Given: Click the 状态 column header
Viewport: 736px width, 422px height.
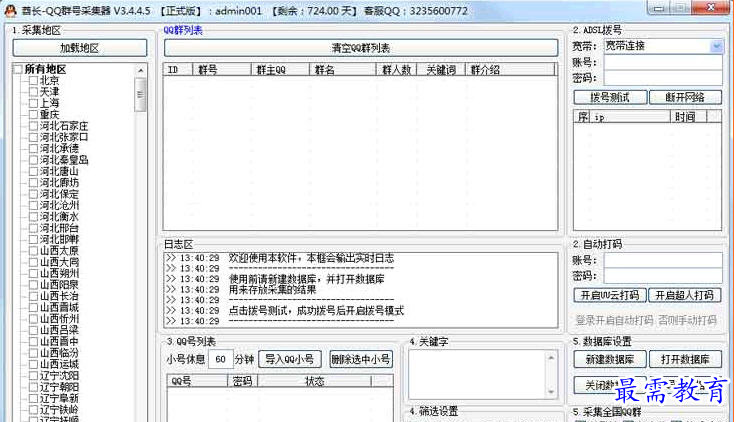Looking at the screenshot, I should (x=314, y=381).
